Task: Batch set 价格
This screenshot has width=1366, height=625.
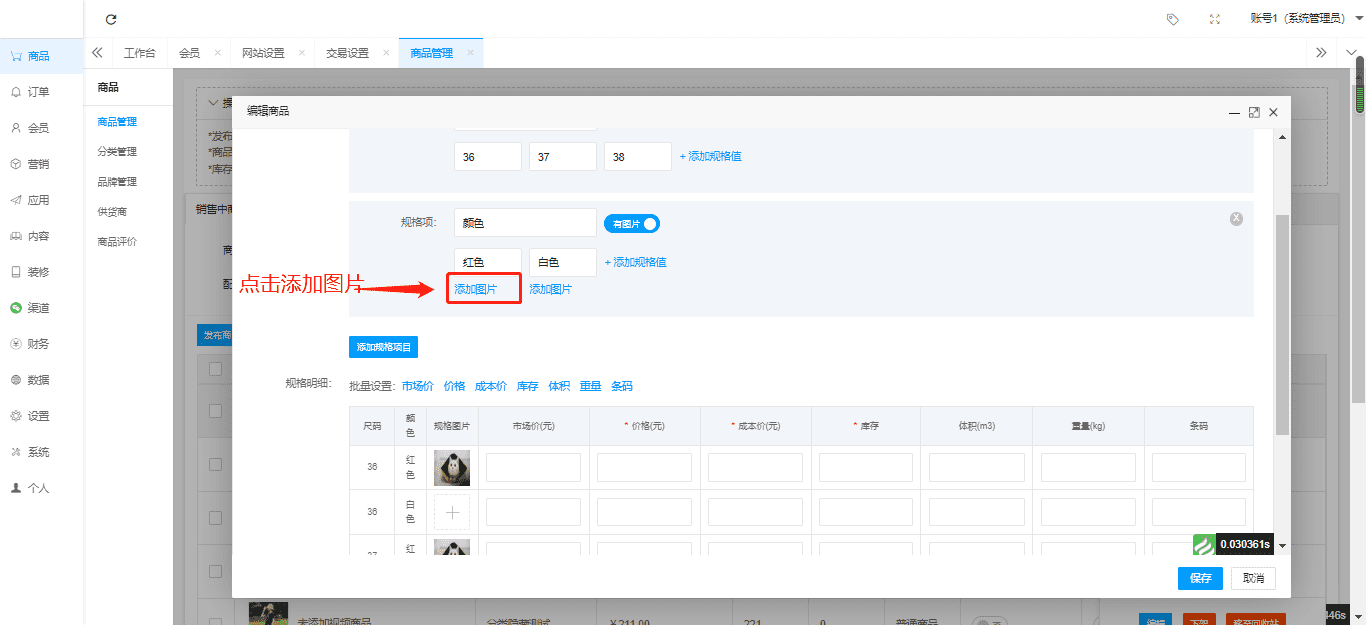Action: coord(454,386)
